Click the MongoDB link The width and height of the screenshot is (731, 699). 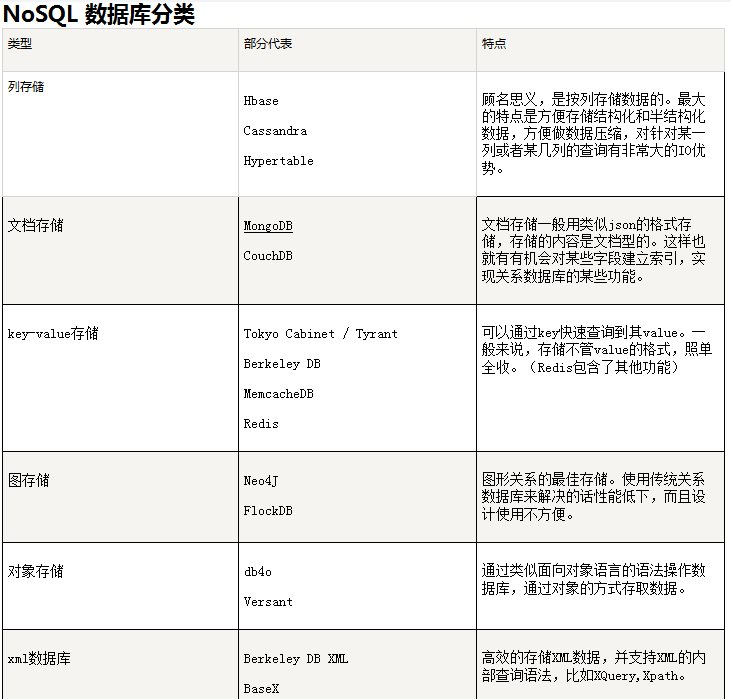point(268,226)
